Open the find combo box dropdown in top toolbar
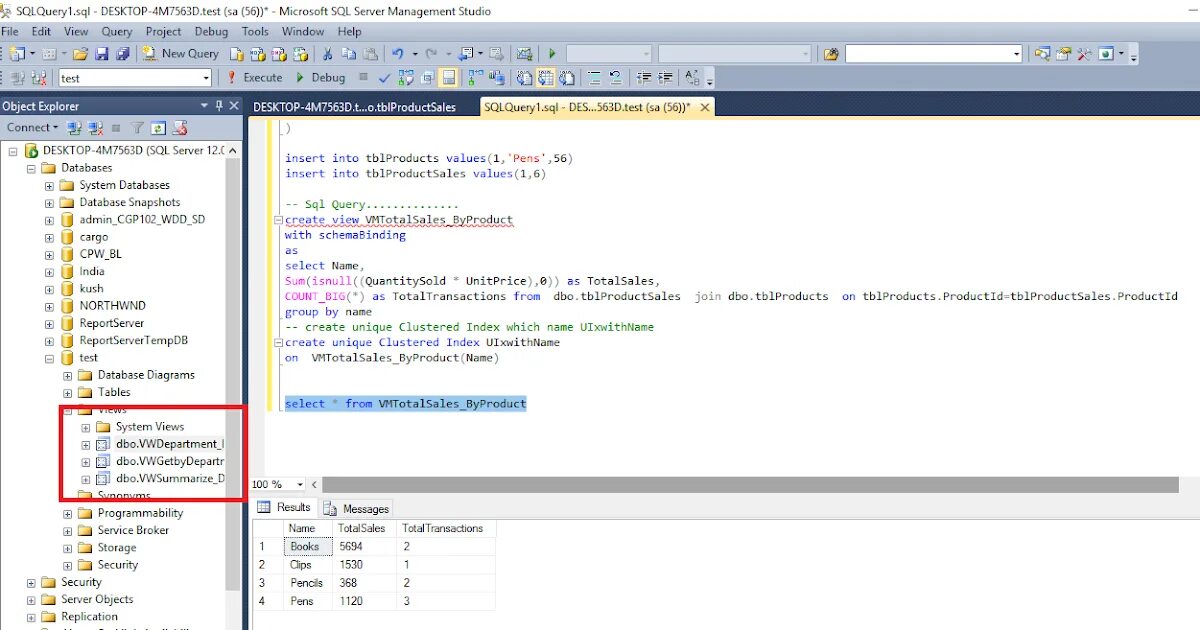 pyautogui.click(x=1017, y=54)
